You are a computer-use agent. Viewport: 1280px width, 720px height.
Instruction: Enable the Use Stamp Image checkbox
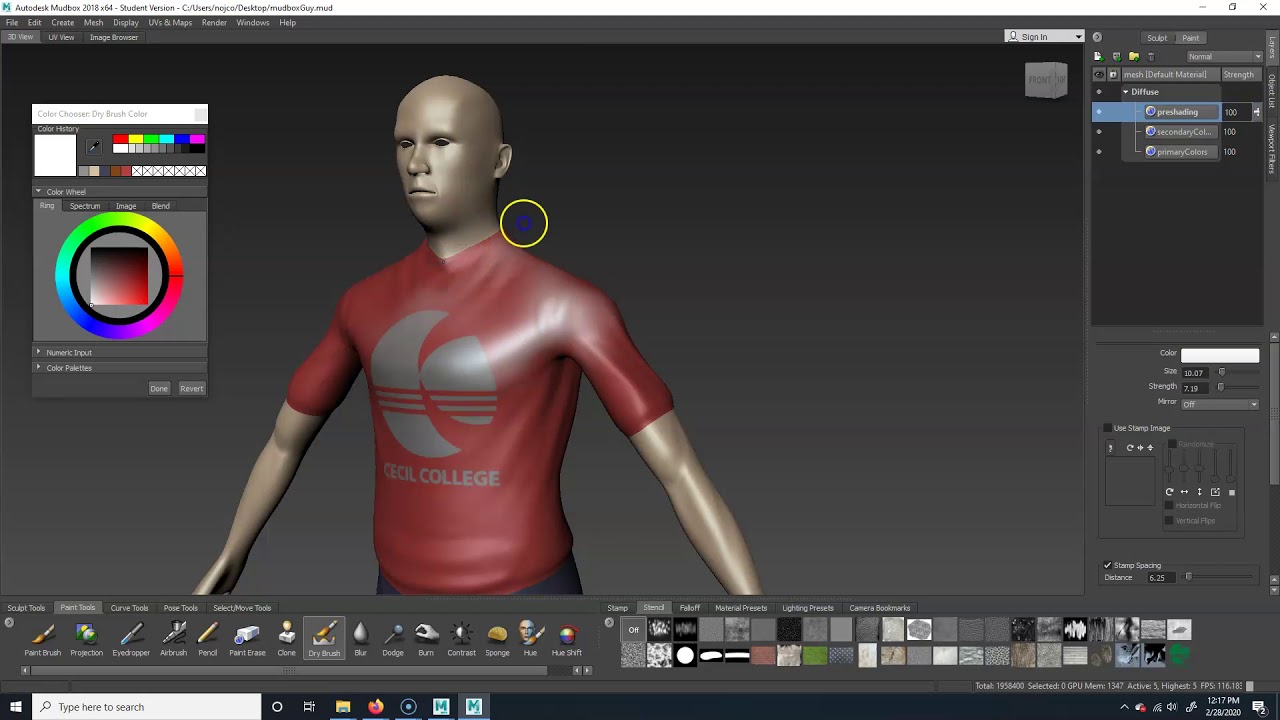1107,428
